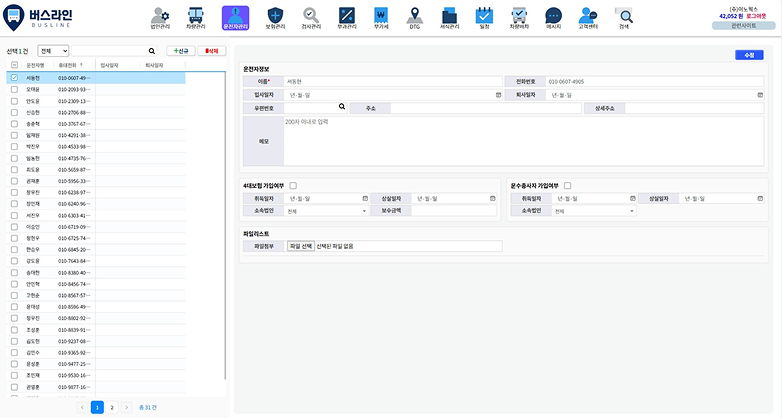This screenshot has width=782, height=418.
Task: Open the DTG location icon
Action: (x=414, y=16)
